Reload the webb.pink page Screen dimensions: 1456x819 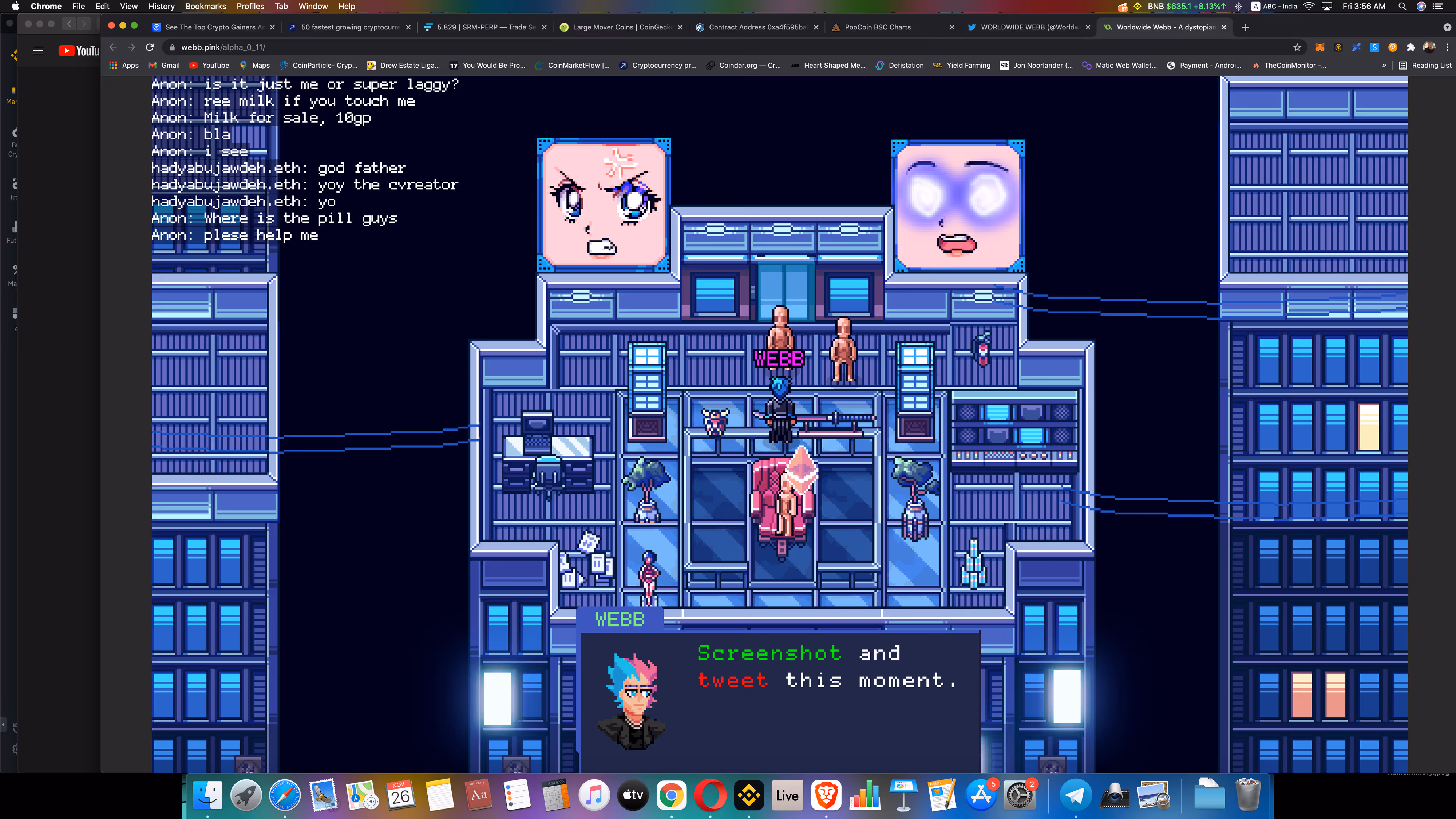[x=150, y=47]
